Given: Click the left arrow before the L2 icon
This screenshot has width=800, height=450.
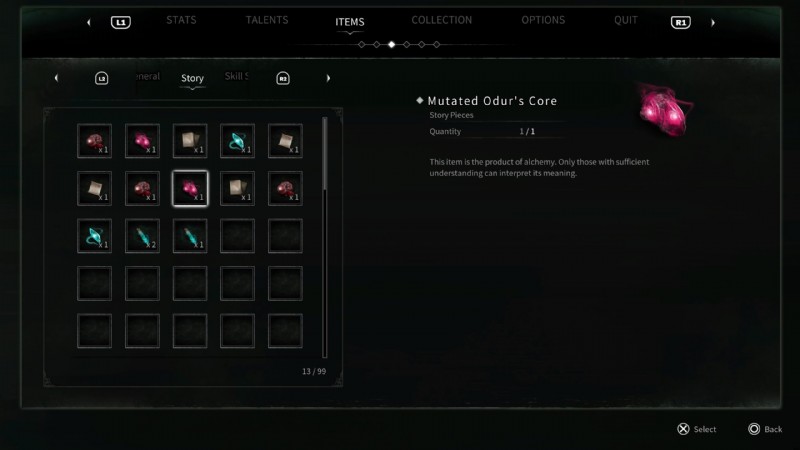Looking at the screenshot, I should pyautogui.click(x=56, y=78).
